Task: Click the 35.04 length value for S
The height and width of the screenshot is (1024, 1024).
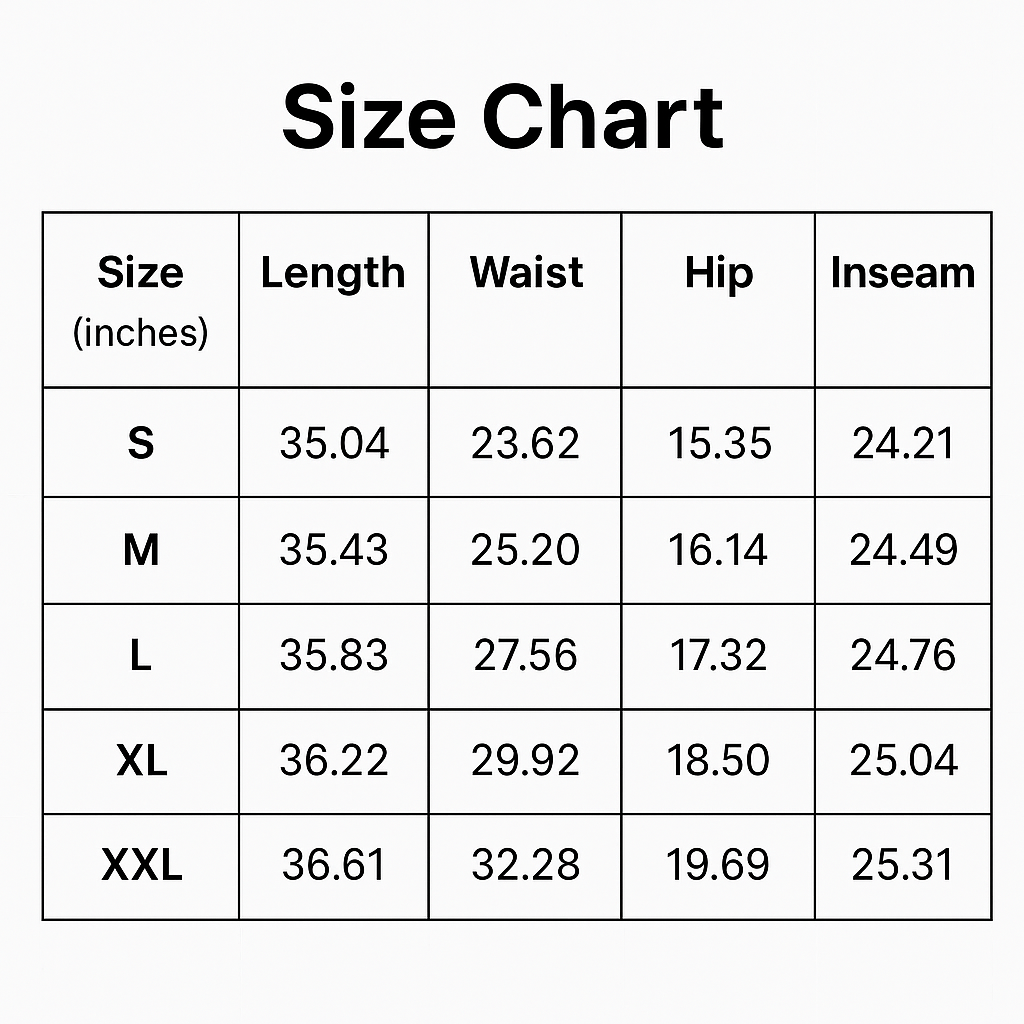Action: coord(333,443)
